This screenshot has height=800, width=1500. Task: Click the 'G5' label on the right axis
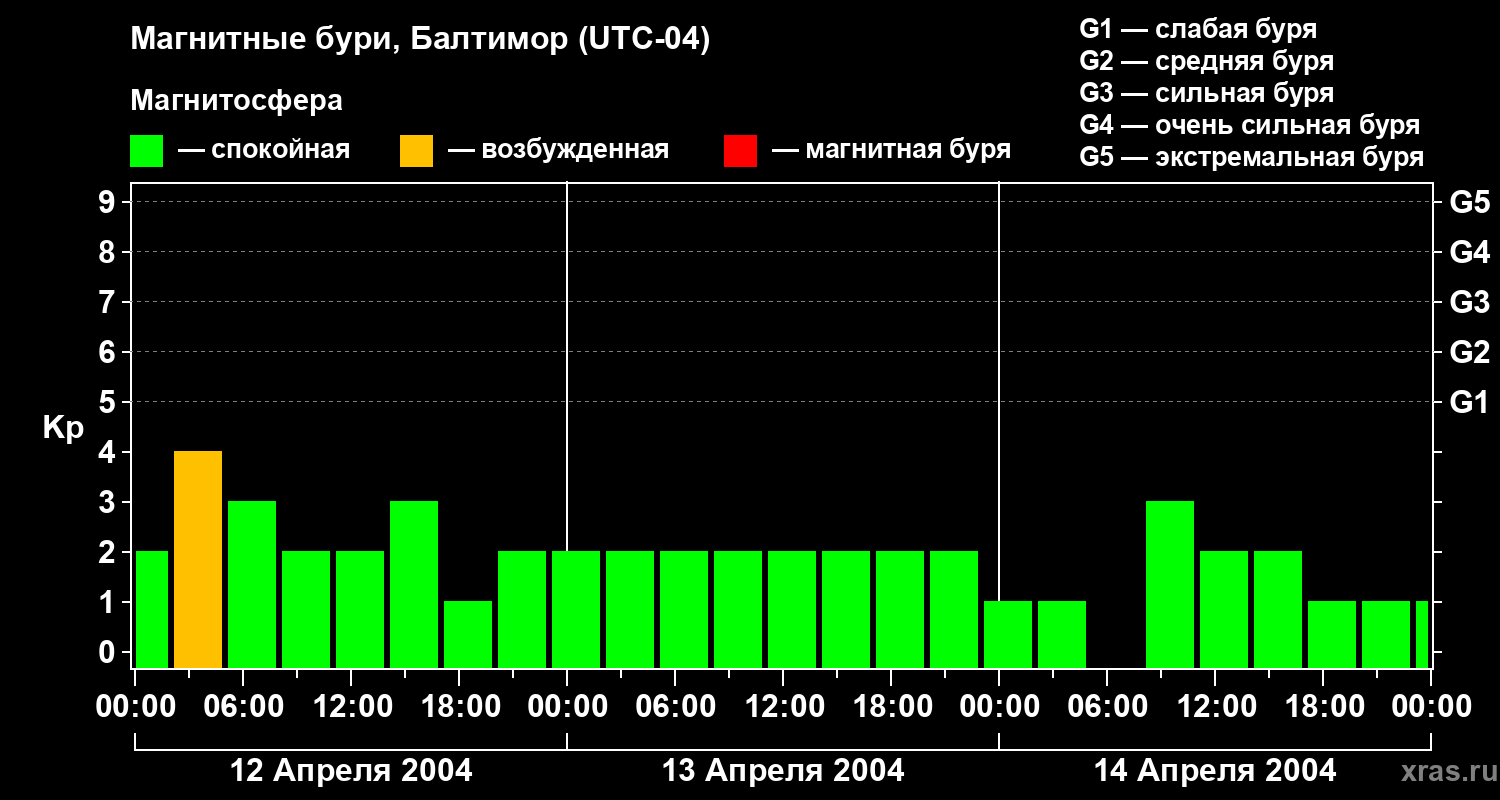click(x=1469, y=202)
